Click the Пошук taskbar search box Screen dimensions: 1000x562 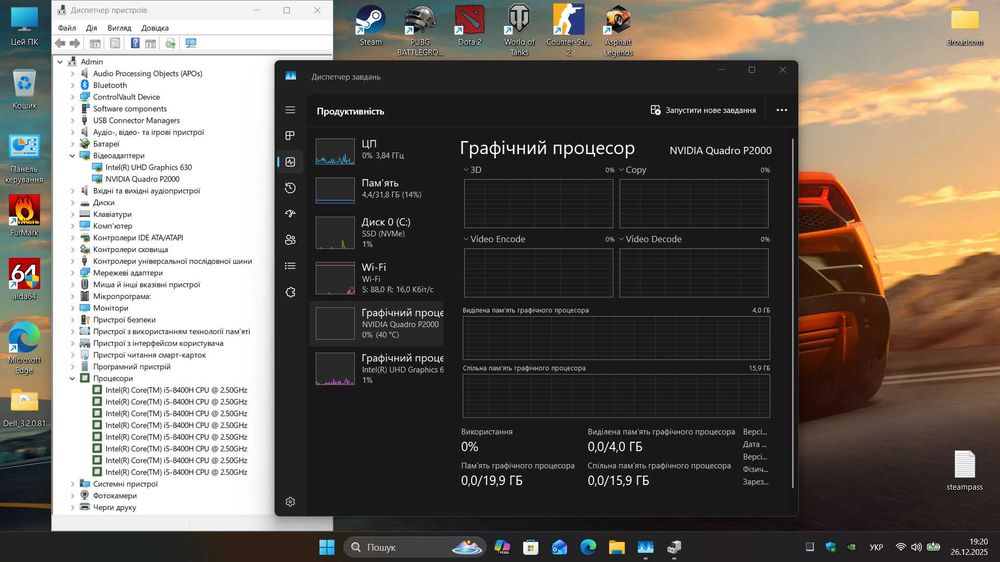pos(415,547)
